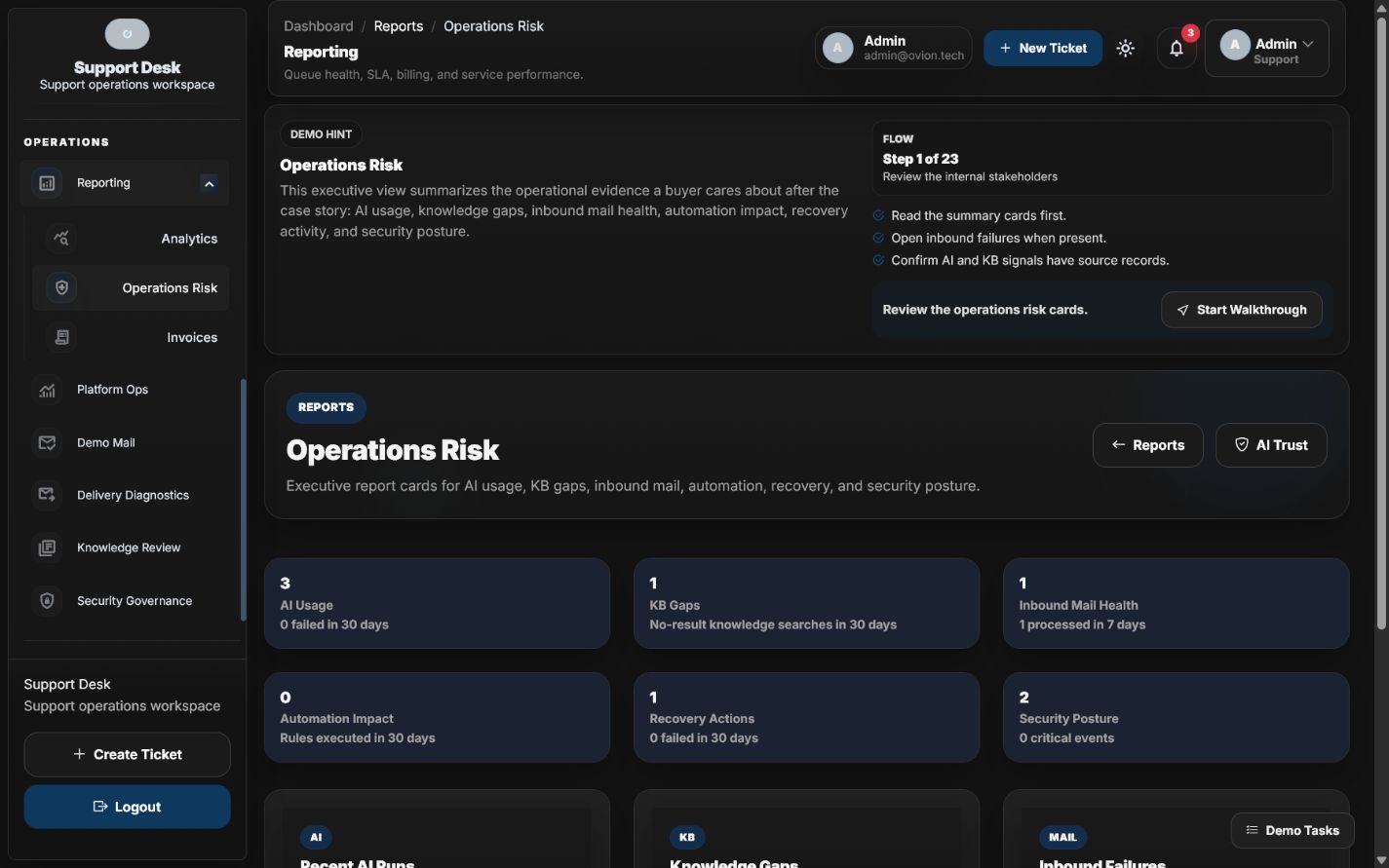Click the New Ticket button
The height and width of the screenshot is (868, 1389).
pos(1042,48)
